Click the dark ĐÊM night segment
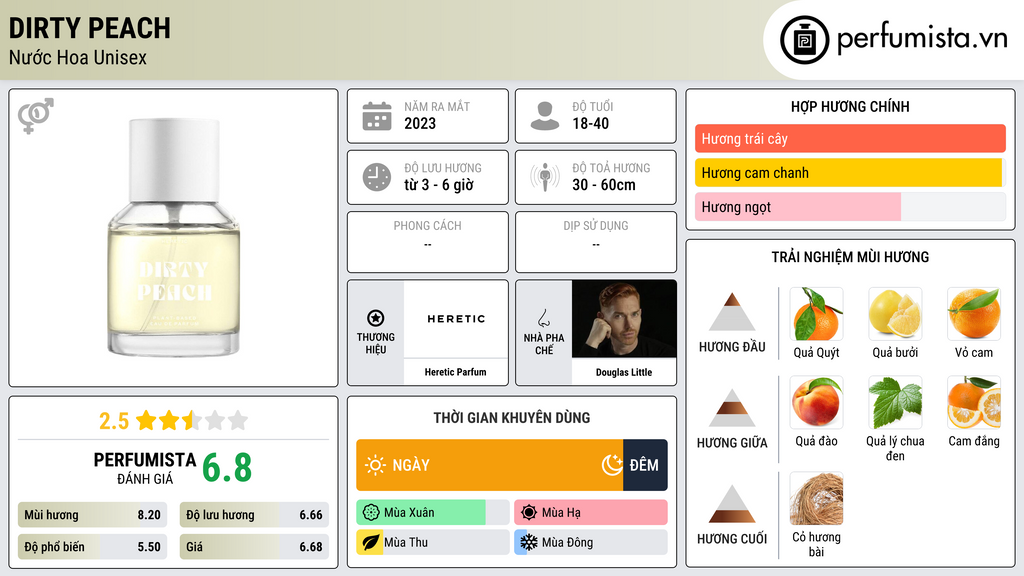The width and height of the screenshot is (1024, 576). coord(645,465)
